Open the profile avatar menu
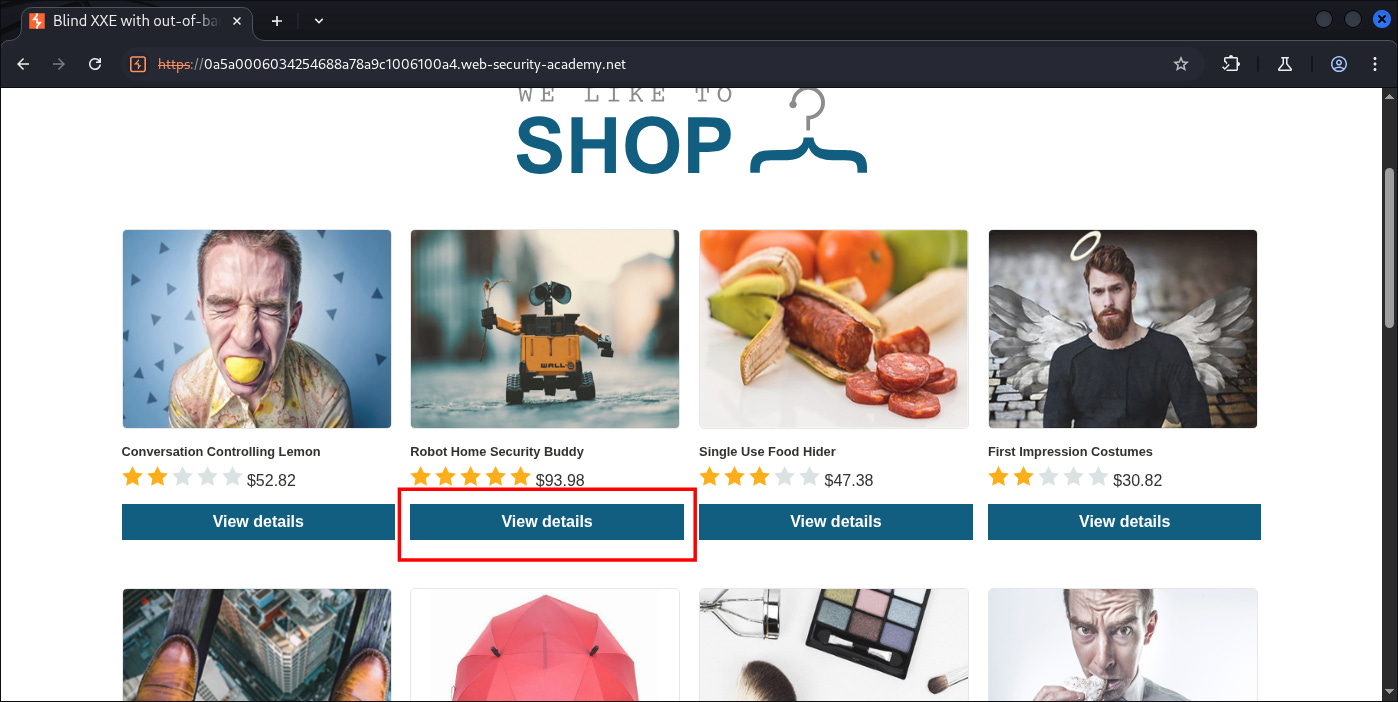 tap(1339, 64)
